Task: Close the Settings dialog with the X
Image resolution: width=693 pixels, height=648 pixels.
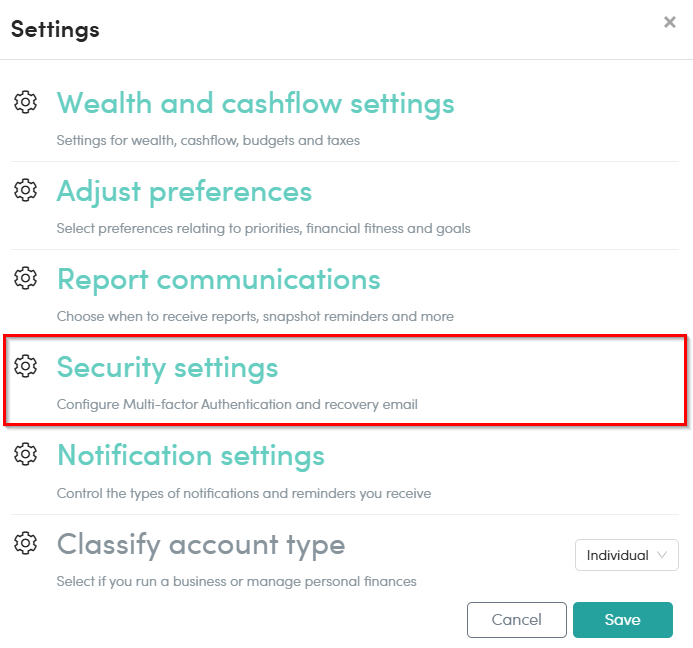Action: click(670, 22)
